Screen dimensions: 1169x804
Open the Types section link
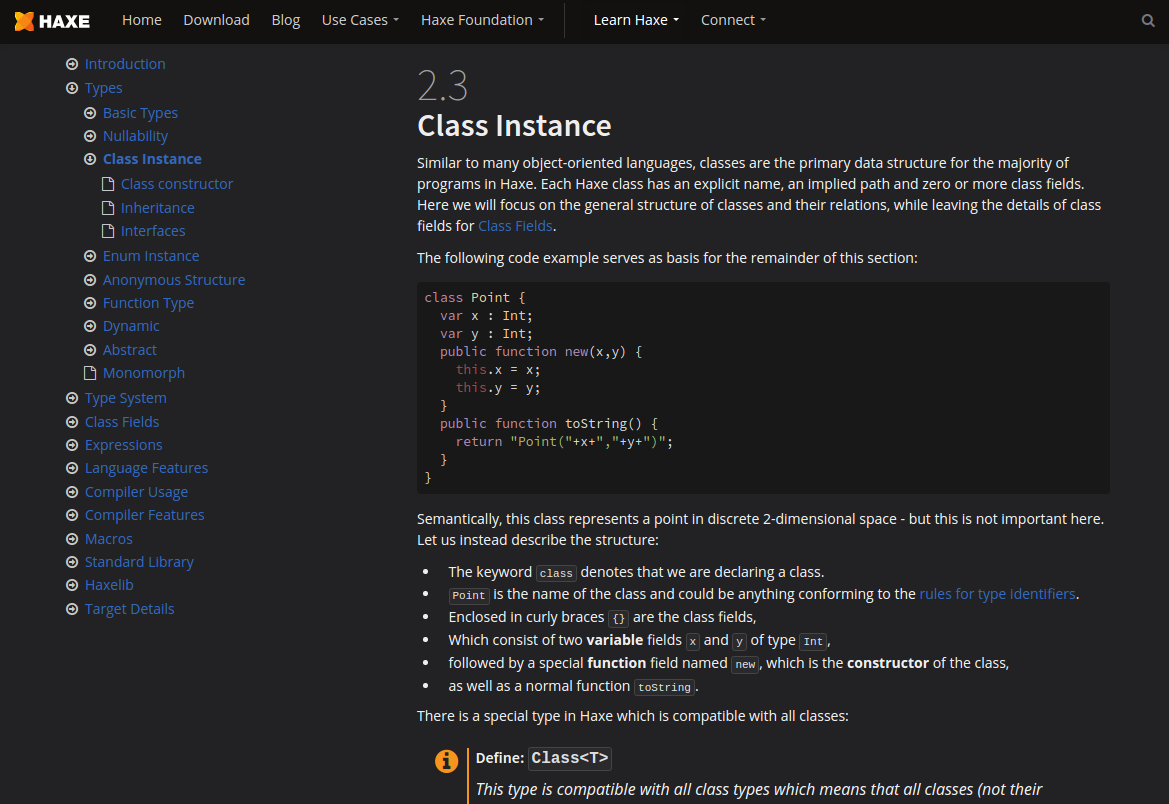tap(104, 88)
